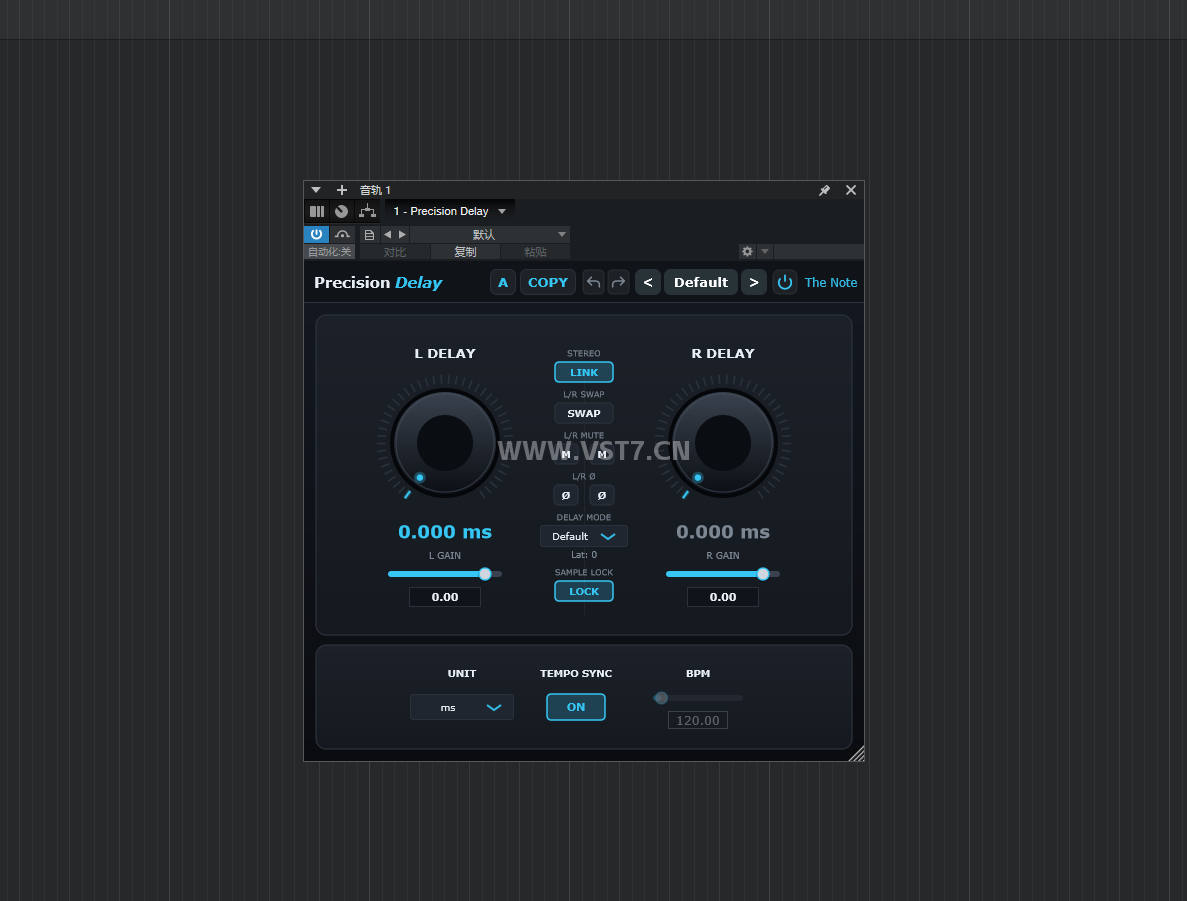Image resolution: width=1187 pixels, height=901 pixels.
Task: Go to next preset with right triangle
Action: pyautogui.click(x=403, y=235)
